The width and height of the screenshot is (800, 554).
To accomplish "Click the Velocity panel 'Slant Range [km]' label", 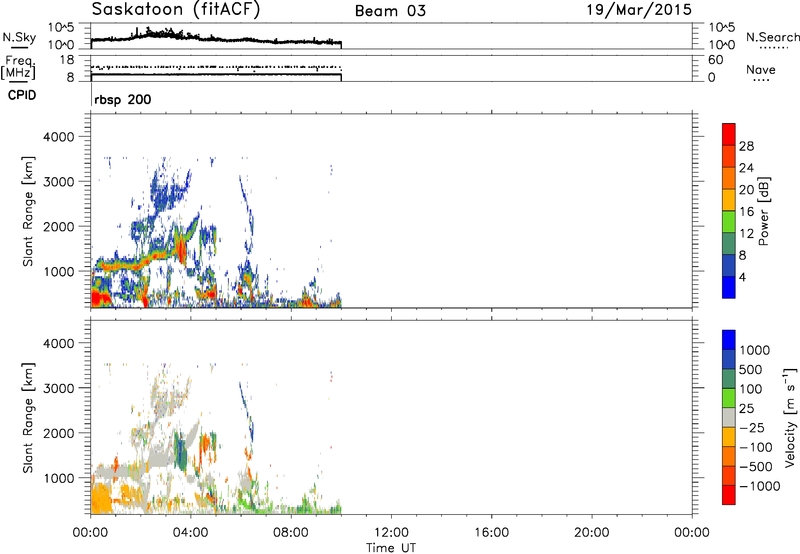I will (x=28, y=417).
